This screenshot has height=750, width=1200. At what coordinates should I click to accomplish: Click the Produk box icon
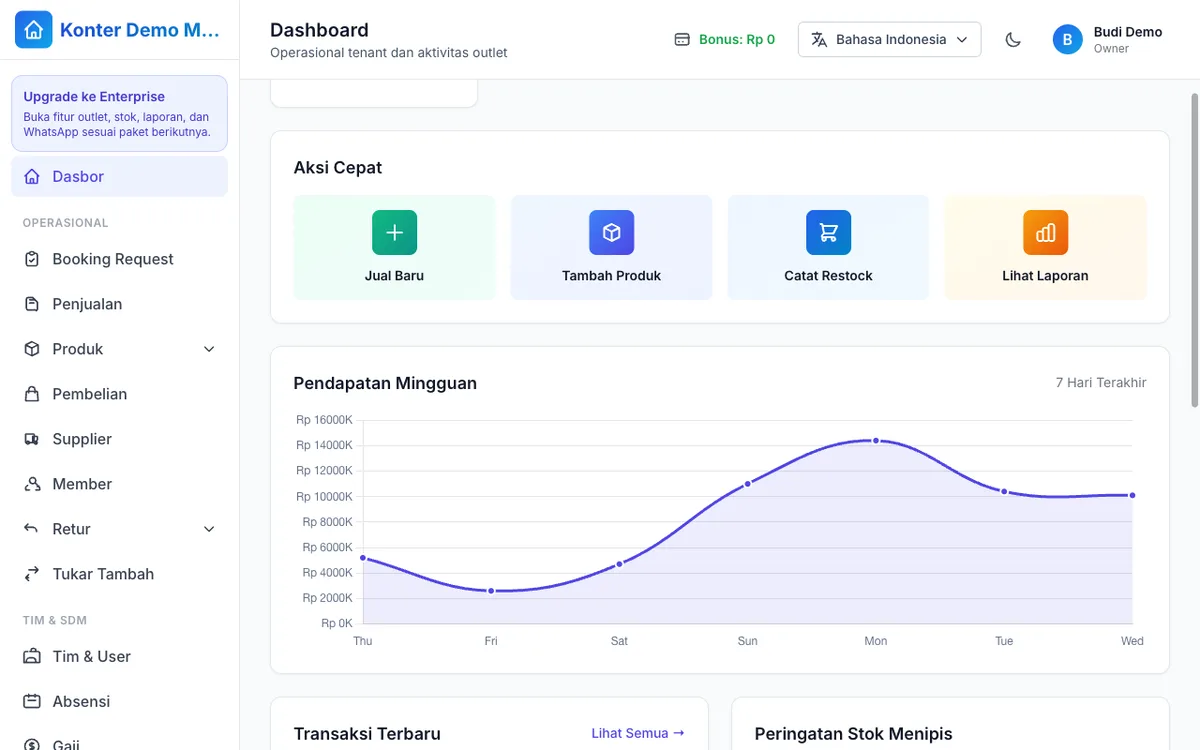(32, 349)
